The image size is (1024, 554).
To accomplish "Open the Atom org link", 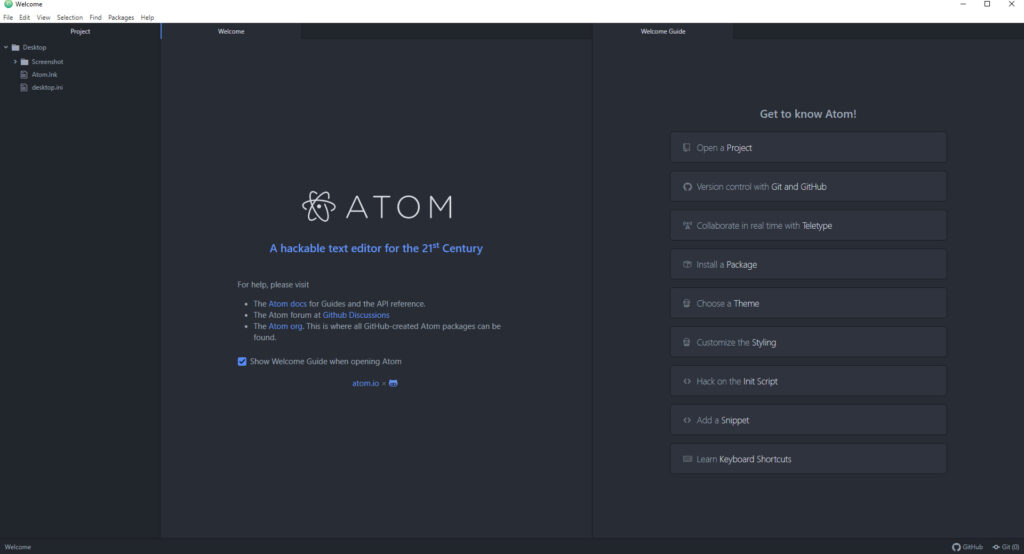I will pyautogui.click(x=285, y=326).
